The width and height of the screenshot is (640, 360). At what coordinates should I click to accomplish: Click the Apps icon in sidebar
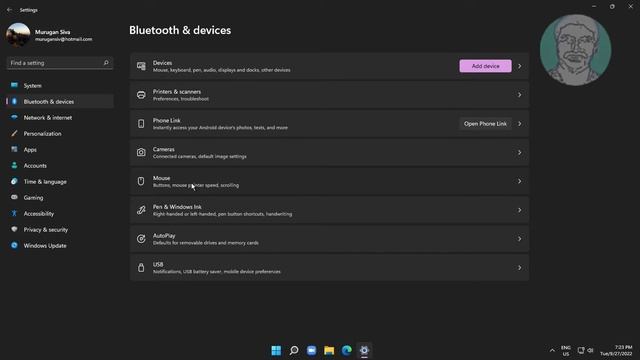pos(14,149)
